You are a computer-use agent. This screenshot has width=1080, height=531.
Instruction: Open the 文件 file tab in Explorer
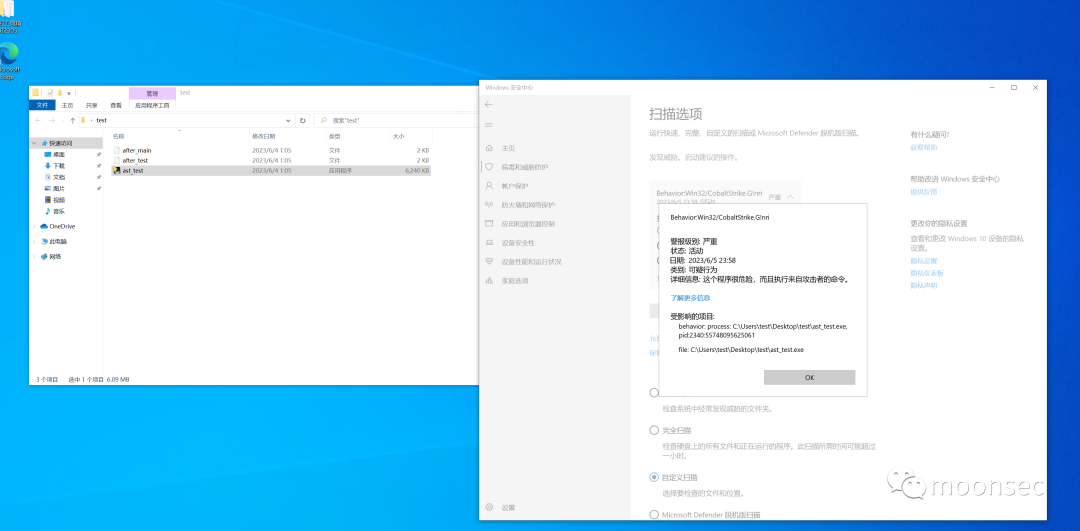[42, 105]
